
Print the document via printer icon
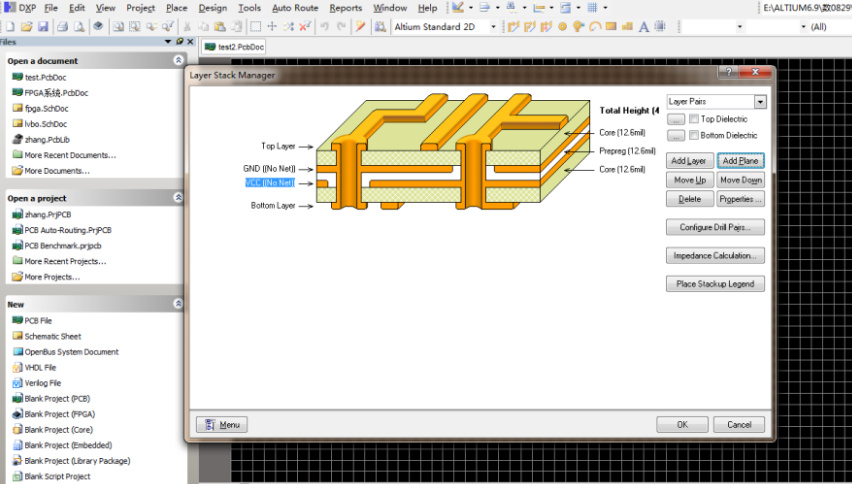(x=62, y=27)
